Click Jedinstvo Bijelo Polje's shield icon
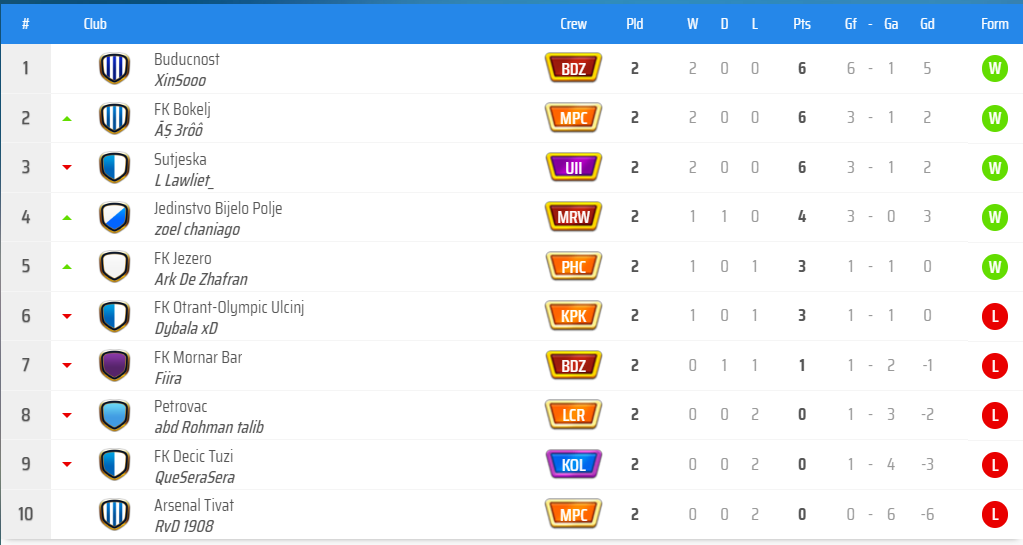1023x545 pixels. [114, 217]
